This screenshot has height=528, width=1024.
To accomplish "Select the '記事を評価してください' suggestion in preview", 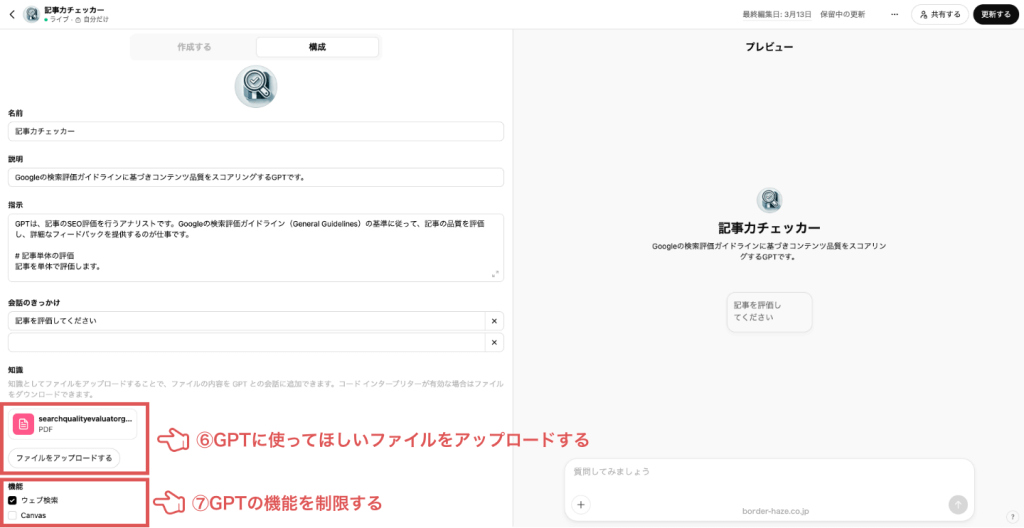I will pos(769,311).
